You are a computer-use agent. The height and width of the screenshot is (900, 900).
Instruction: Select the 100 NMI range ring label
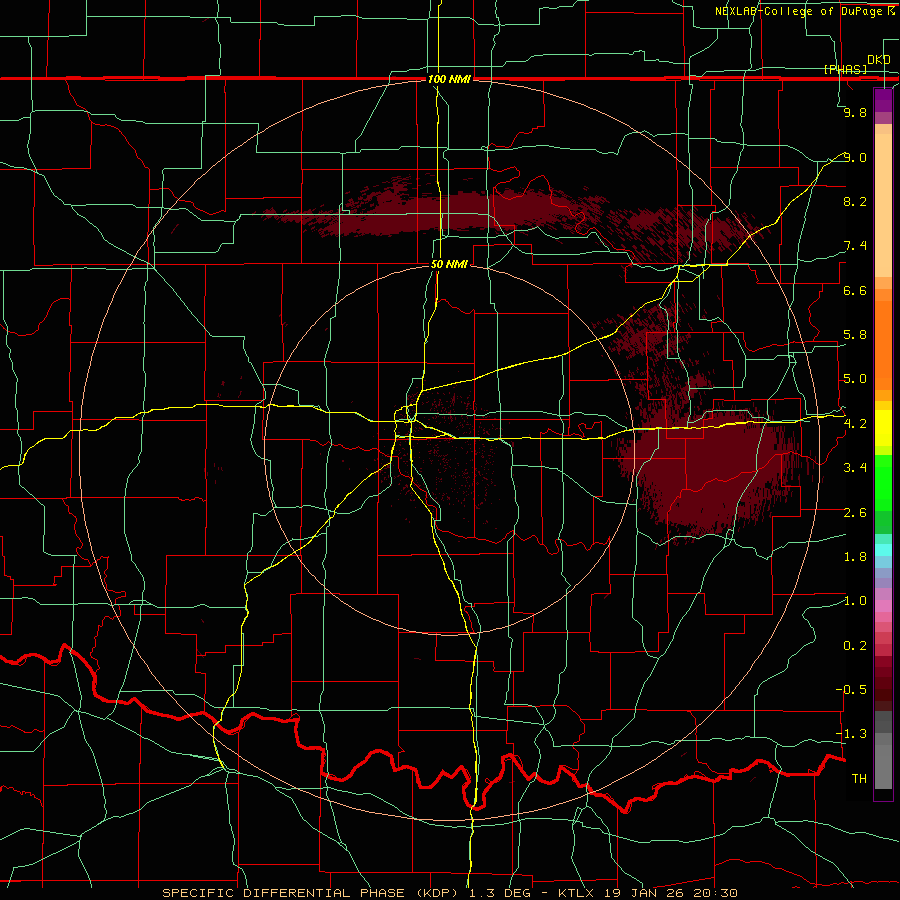point(449,79)
